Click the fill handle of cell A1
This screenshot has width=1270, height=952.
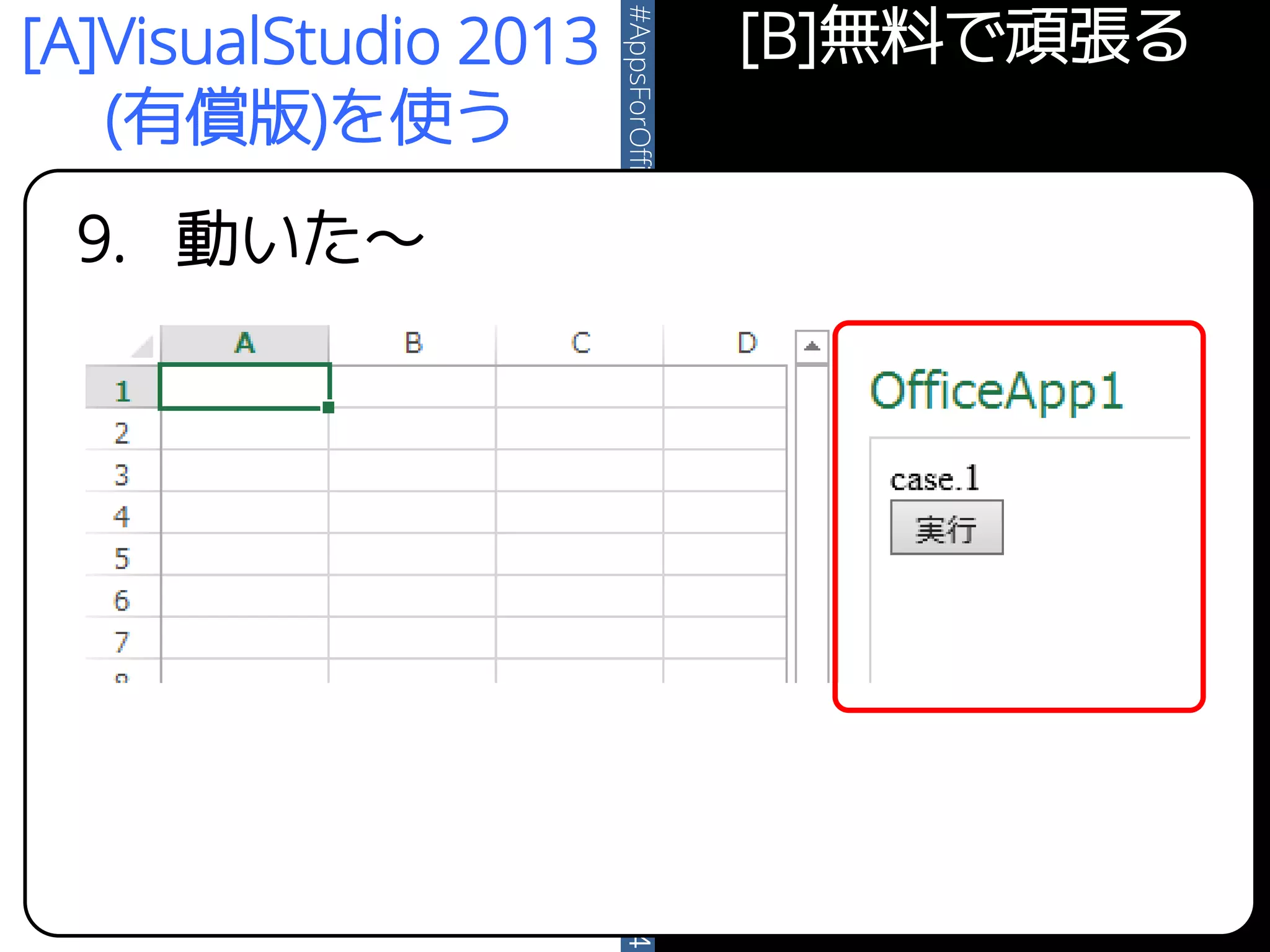(x=329, y=407)
